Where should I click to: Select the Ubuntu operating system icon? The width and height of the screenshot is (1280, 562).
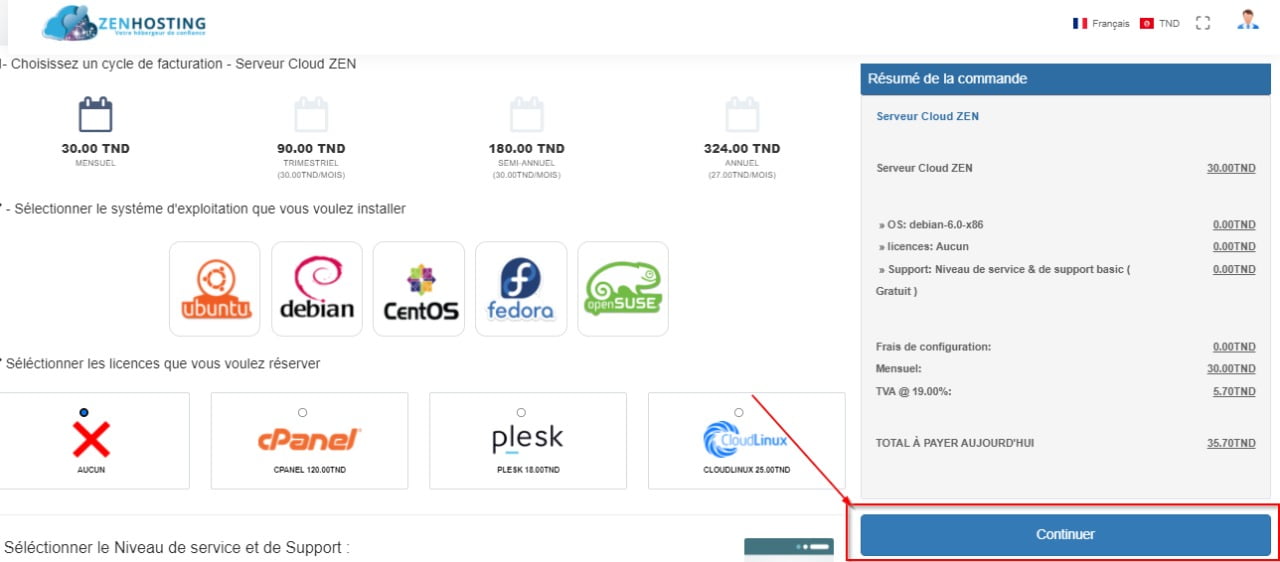point(215,289)
